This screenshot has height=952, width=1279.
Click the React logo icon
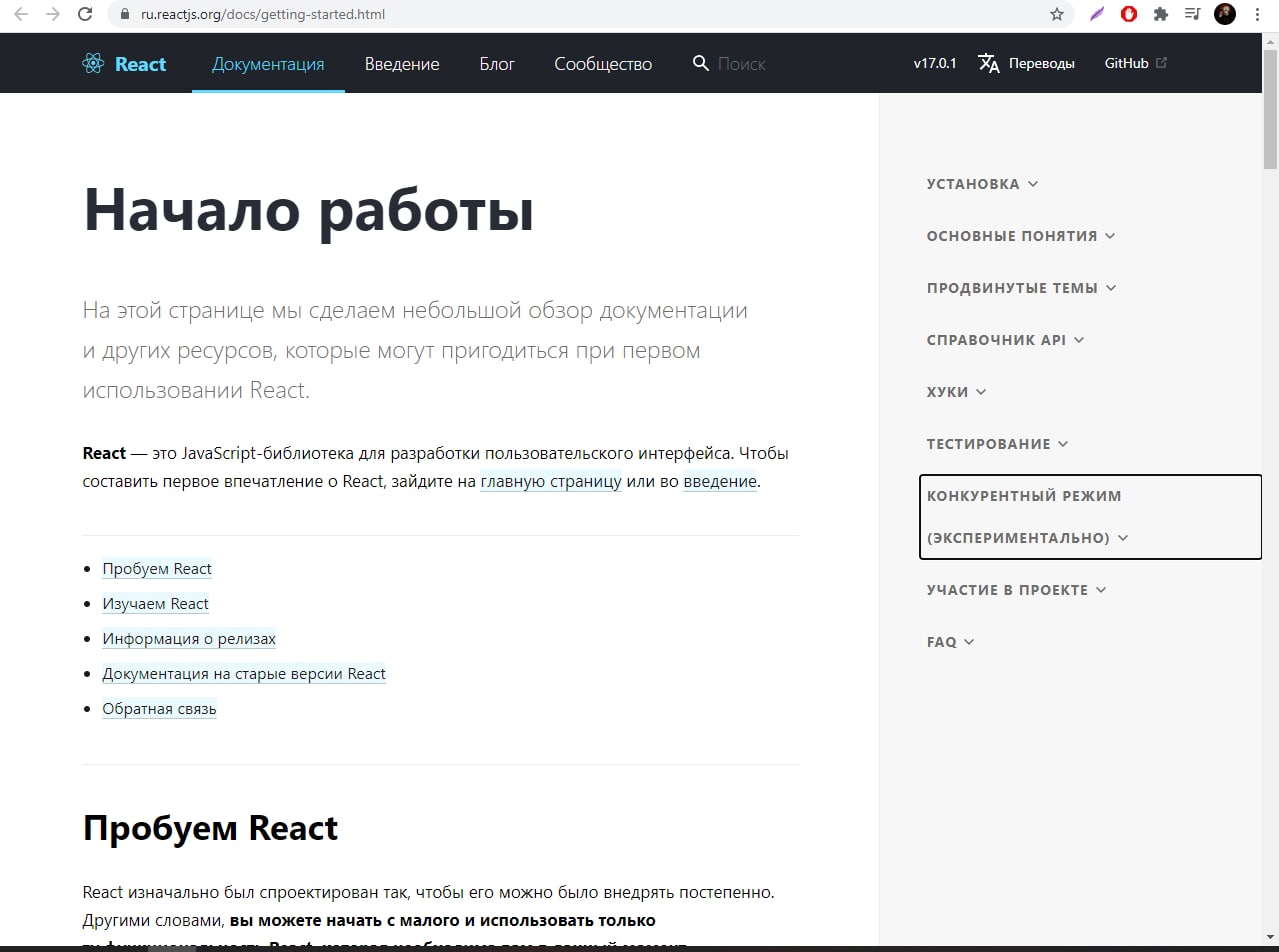(93, 64)
